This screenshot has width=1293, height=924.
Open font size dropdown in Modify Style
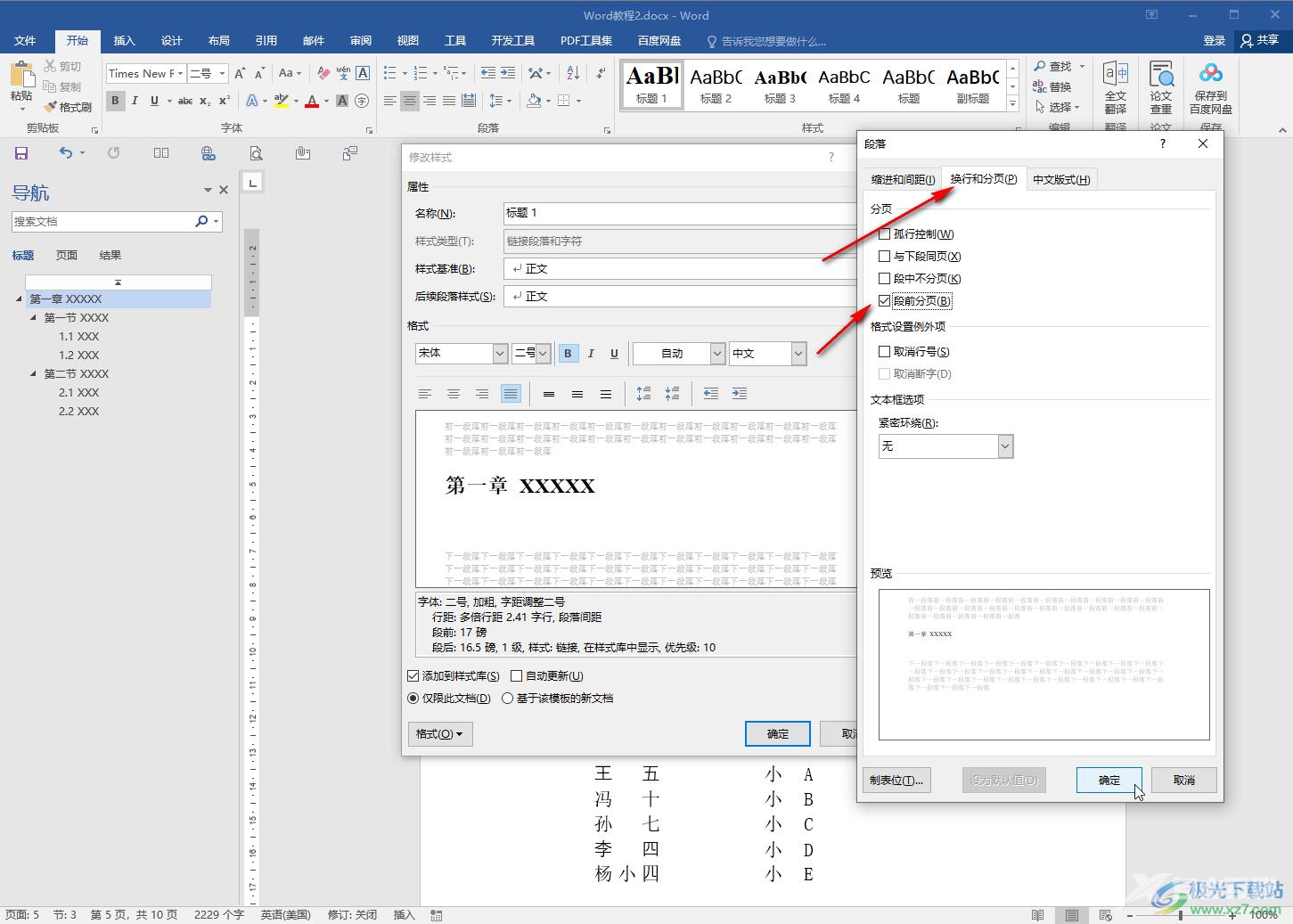tap(543, 354)
